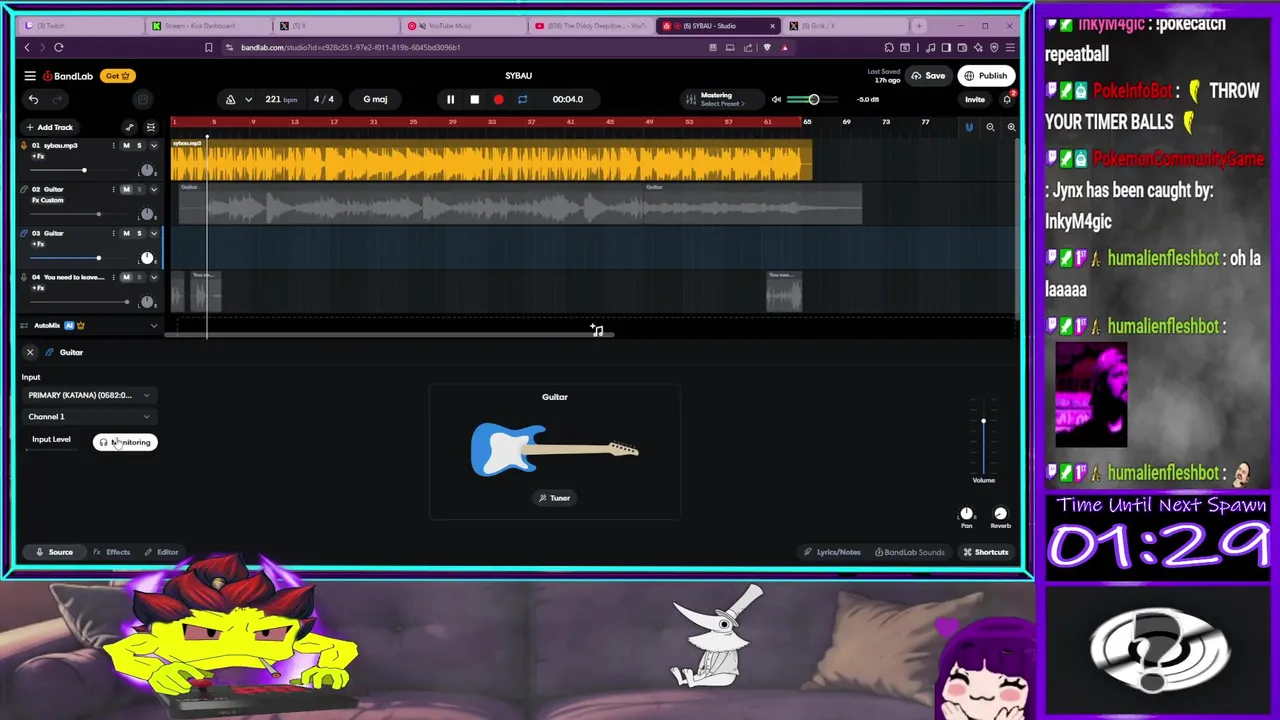1280x720 pixels.
Task: Change the G maj key selector
Action: [375, 99]
